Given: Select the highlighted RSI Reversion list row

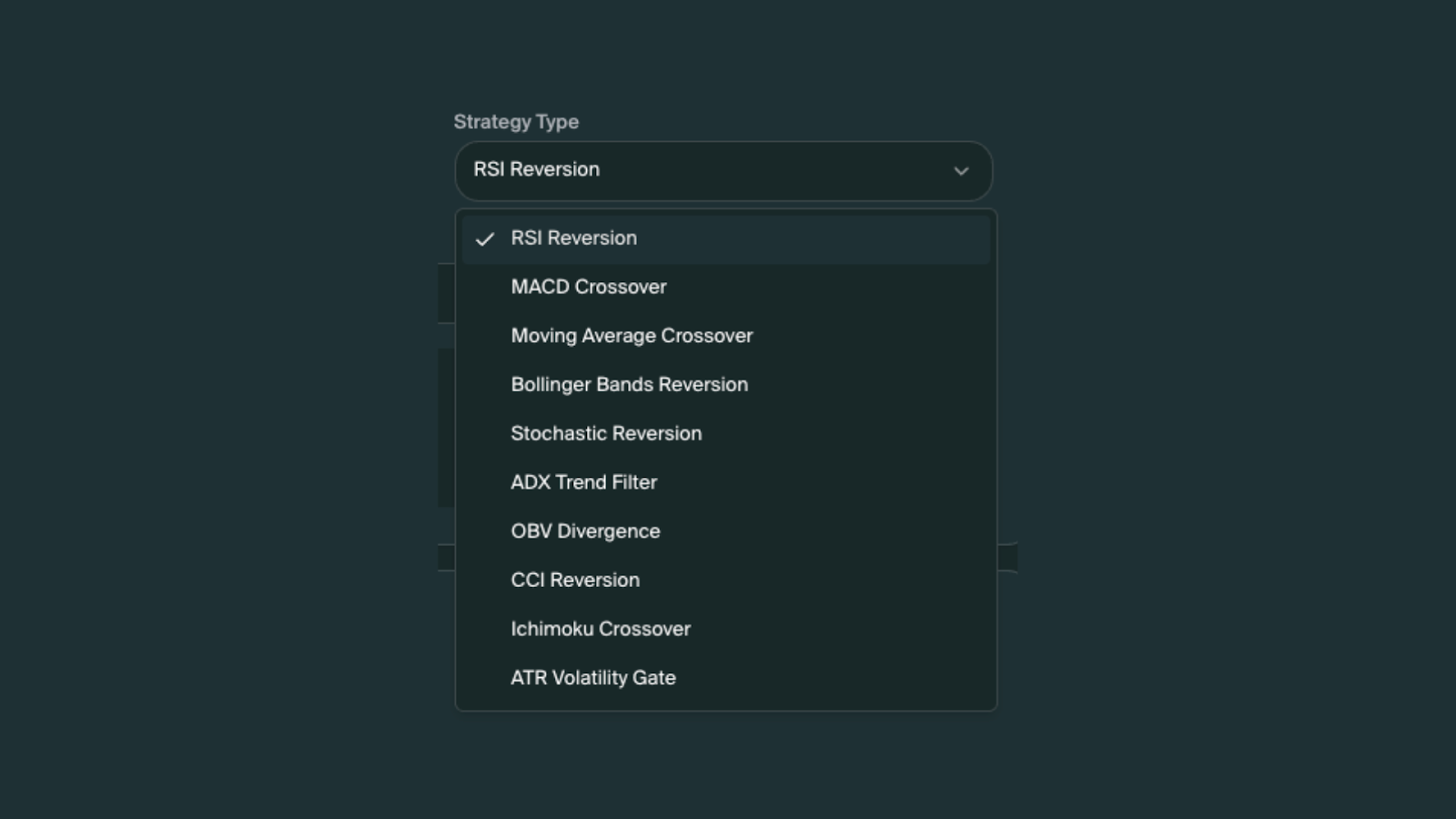Looking at the screenshot, I should [726, 238].
